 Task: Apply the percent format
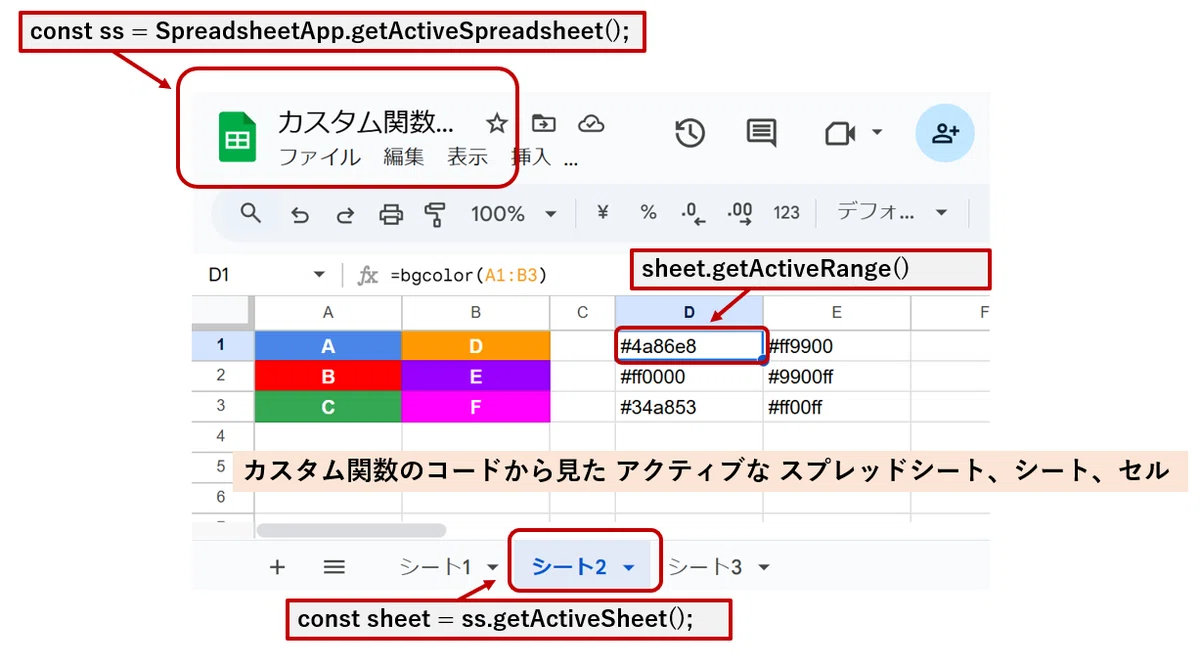[648, 212]
